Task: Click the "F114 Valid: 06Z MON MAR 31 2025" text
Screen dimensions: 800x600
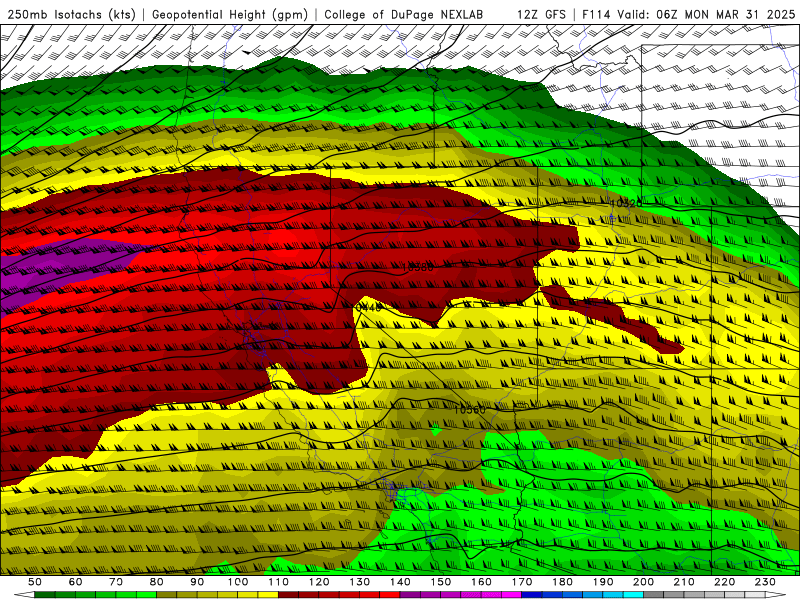Action: coord(688,14)
